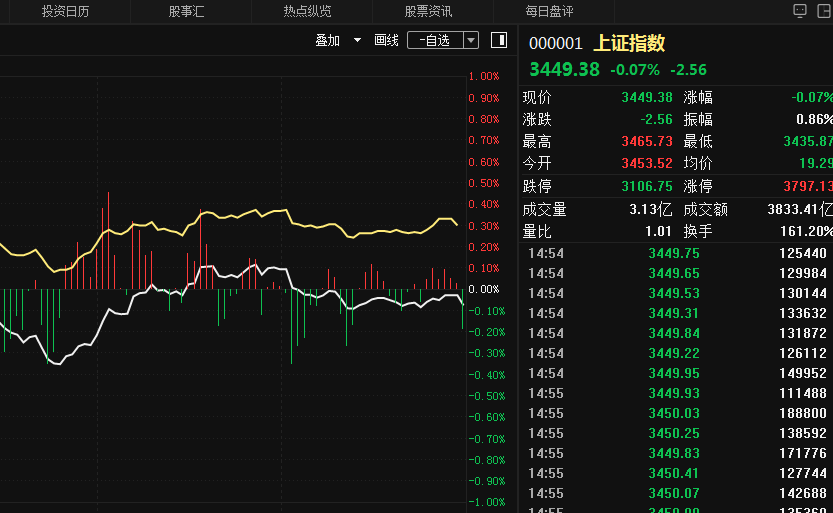This screenshot has height=513, width=833.
Task: Select tick row with price 3450.07
Action: [677, 493]
